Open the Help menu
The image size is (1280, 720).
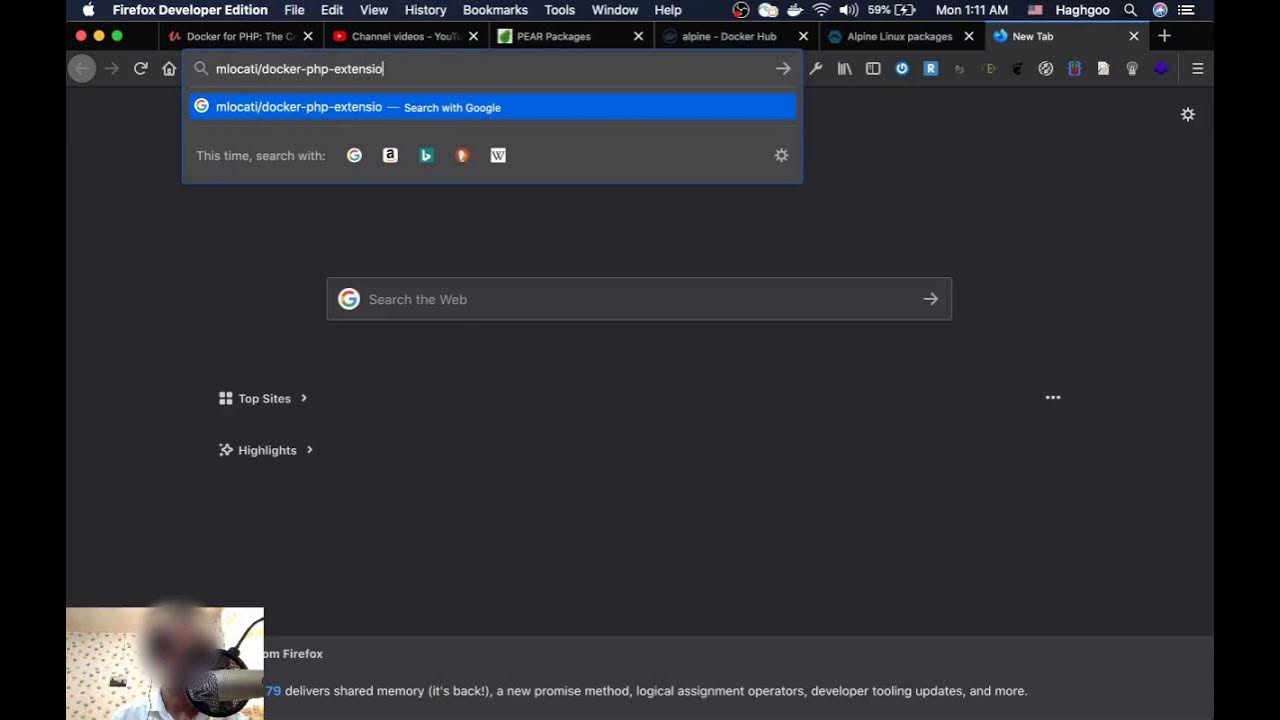pos(668,10)
